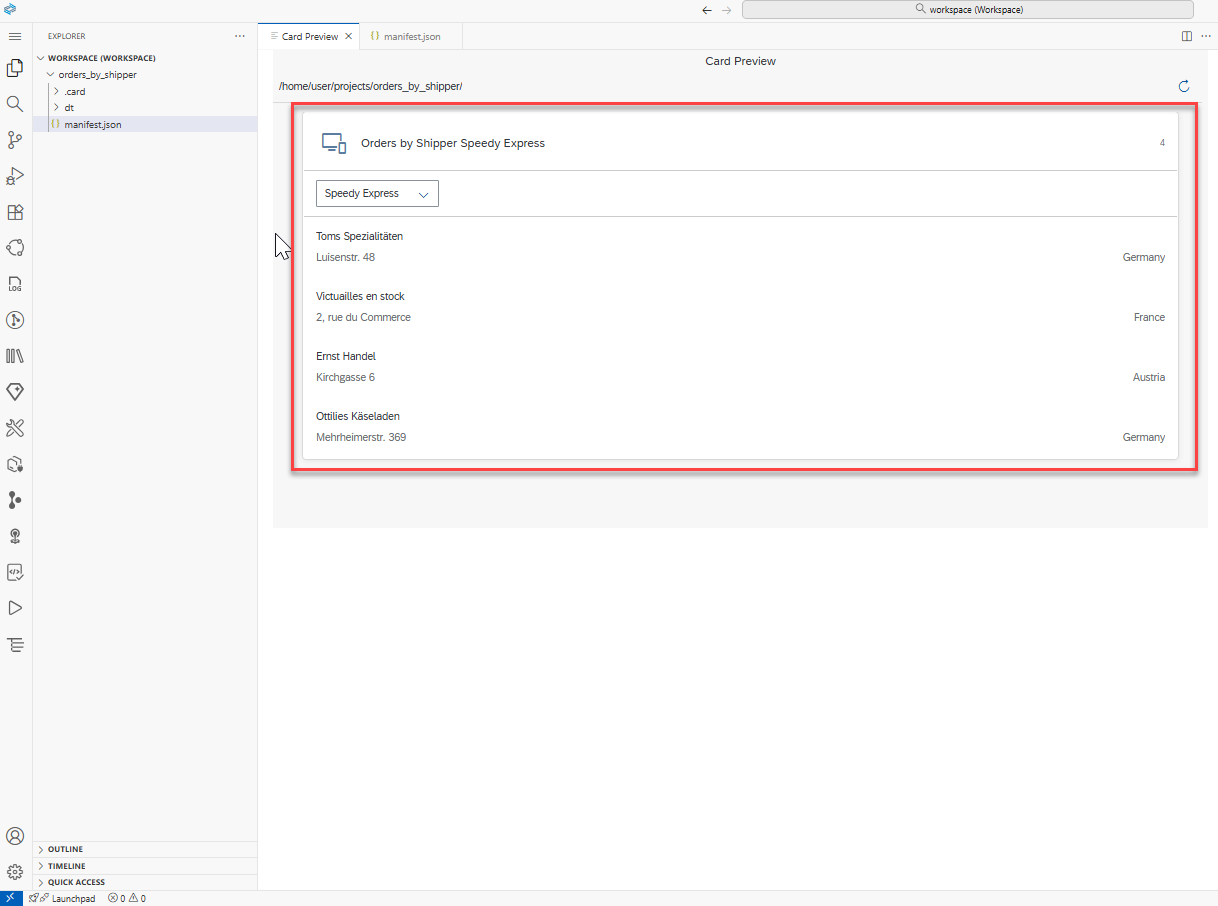Click the play triangle icon in activity bar
Viewport: 1218px width, 906px height.
15,608
